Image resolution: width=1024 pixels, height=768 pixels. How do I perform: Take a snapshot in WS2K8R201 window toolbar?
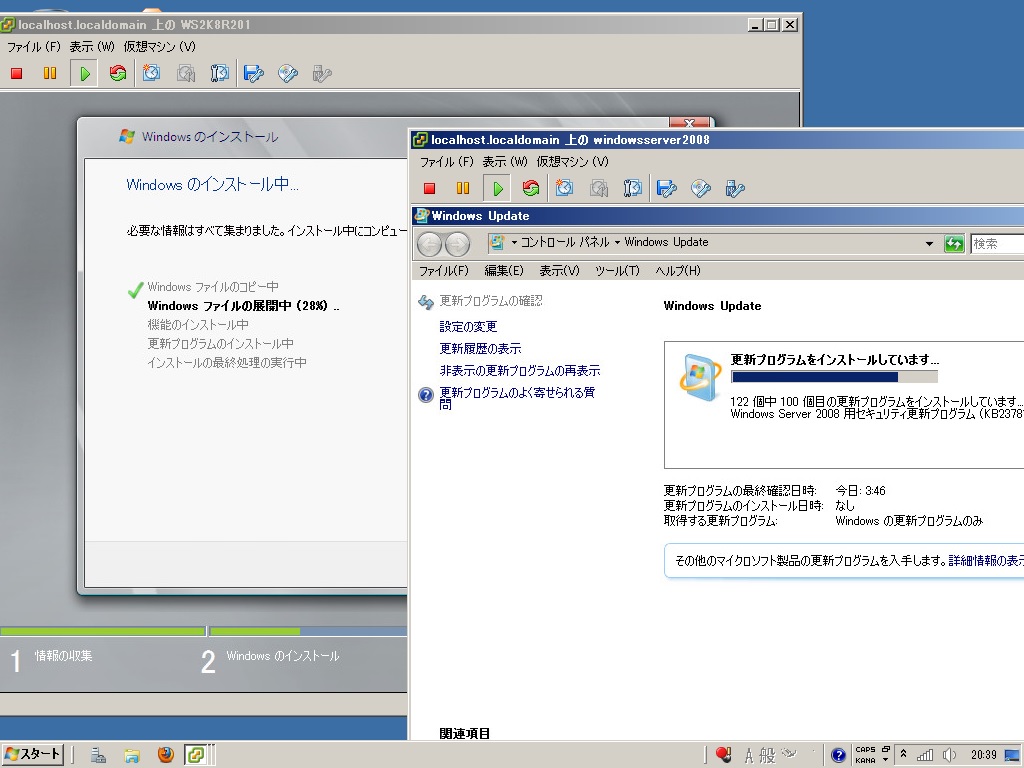pos(152,73)
